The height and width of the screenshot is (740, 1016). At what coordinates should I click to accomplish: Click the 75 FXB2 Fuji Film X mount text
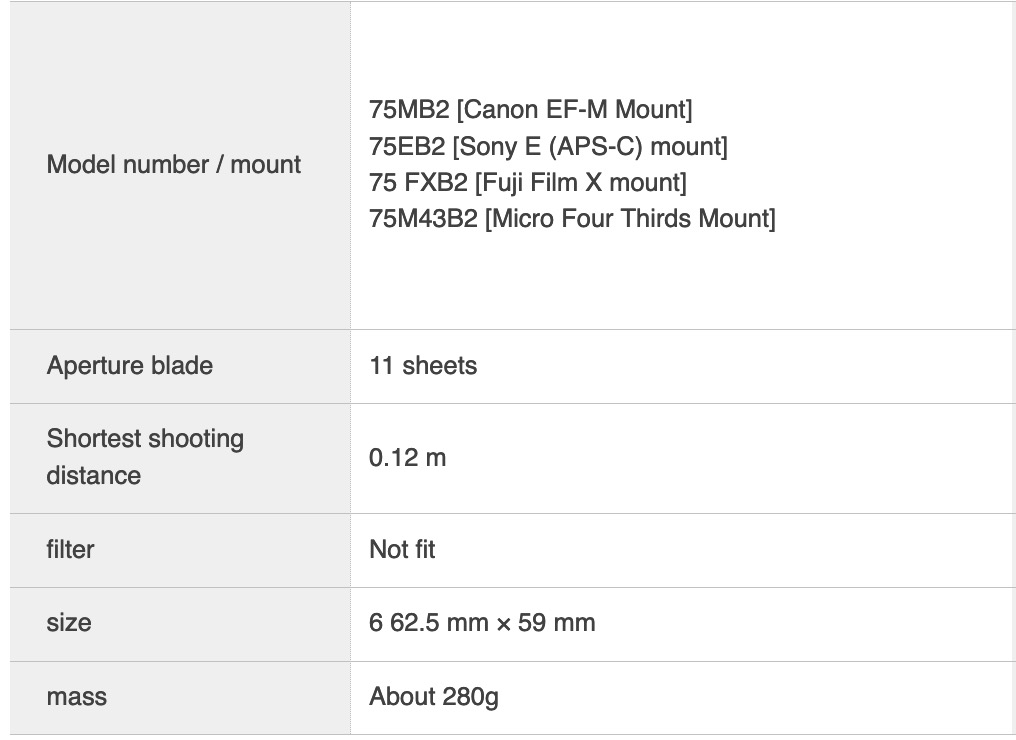click(527, 183)
